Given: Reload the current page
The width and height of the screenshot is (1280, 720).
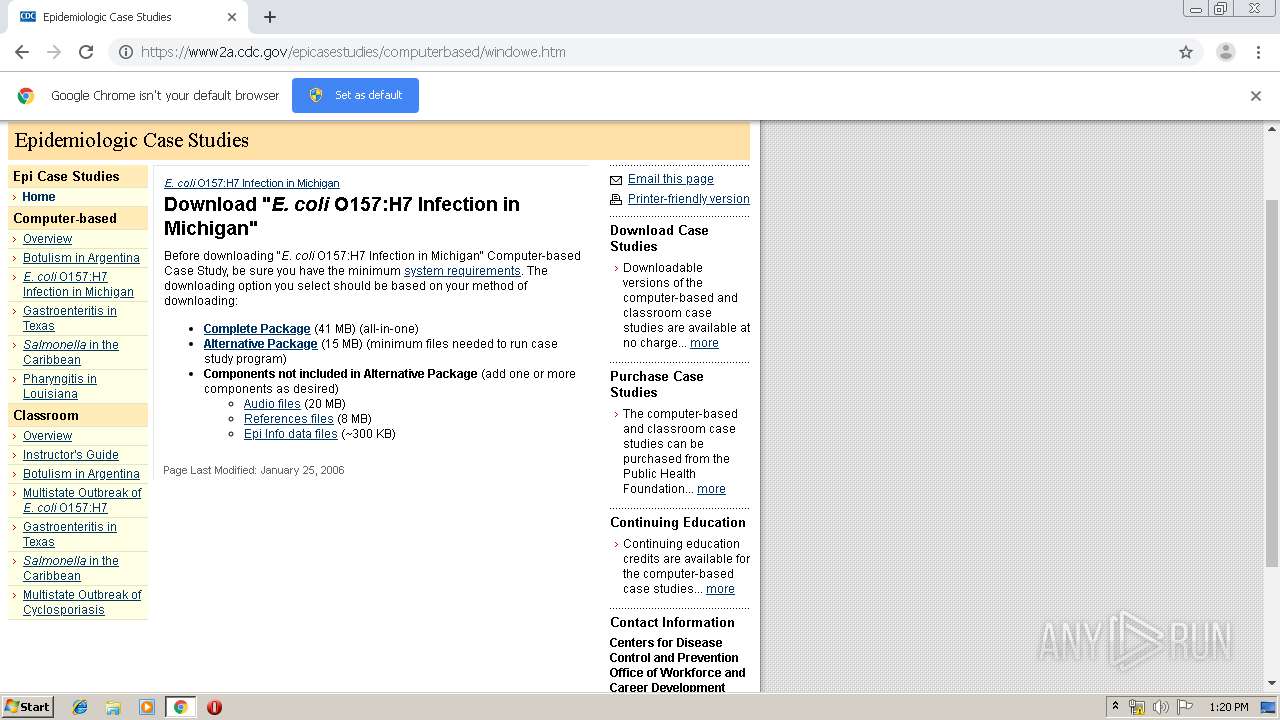Looking at the screenshot, I should click(x=86, y=52).
